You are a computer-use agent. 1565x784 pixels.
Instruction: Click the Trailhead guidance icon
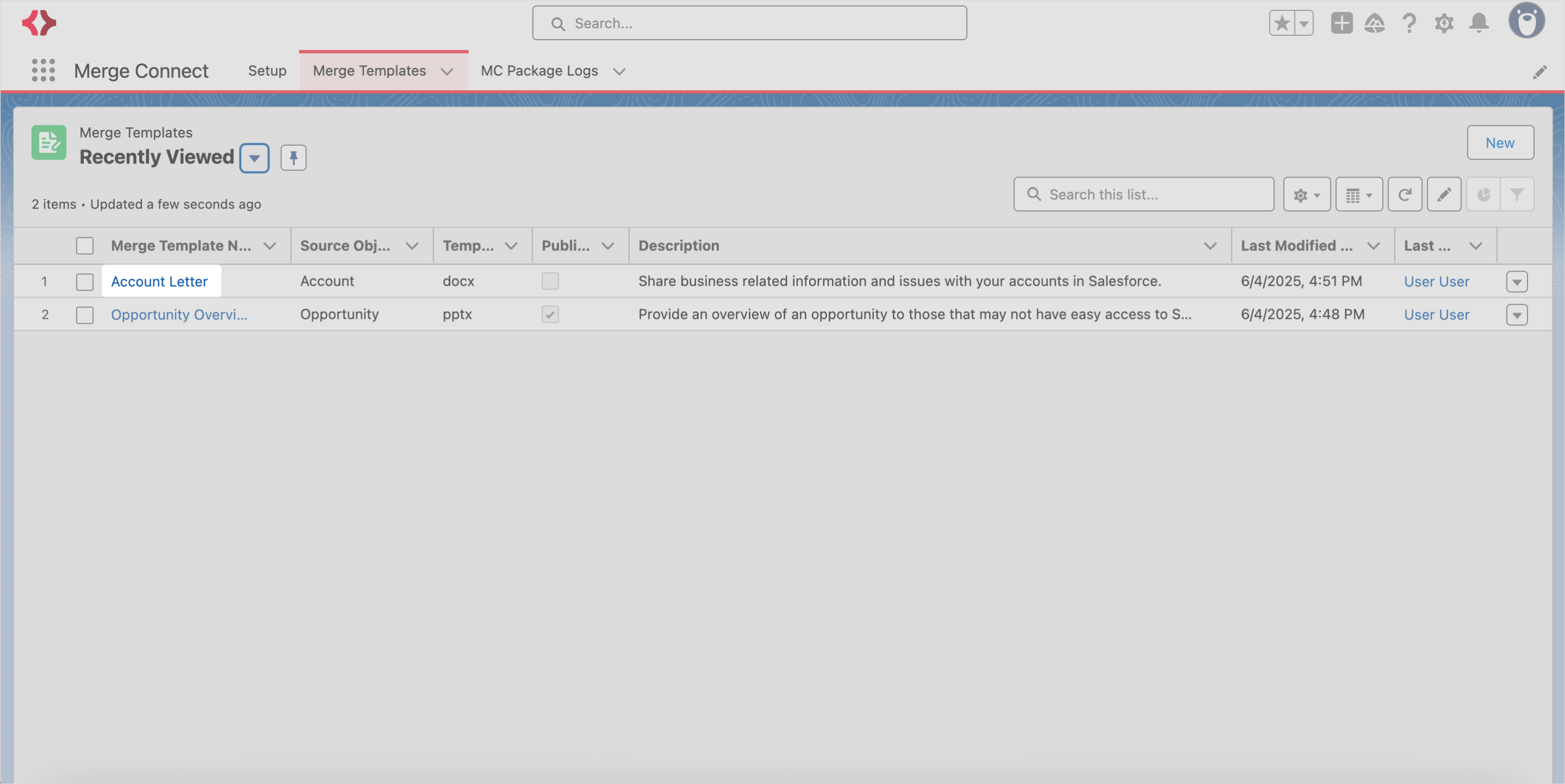click(1375, 22)
